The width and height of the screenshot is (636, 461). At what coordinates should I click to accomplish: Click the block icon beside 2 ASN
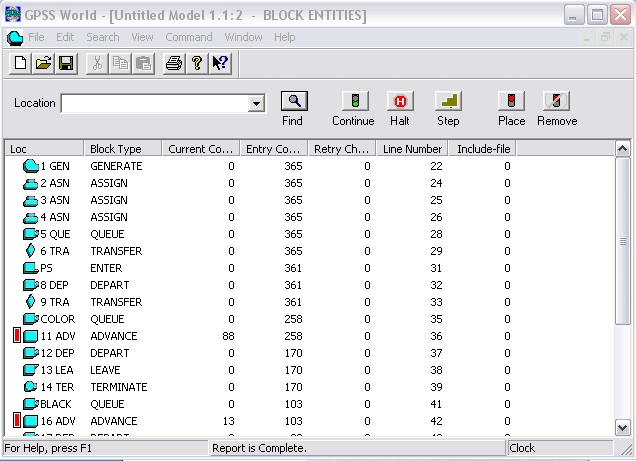30,184
